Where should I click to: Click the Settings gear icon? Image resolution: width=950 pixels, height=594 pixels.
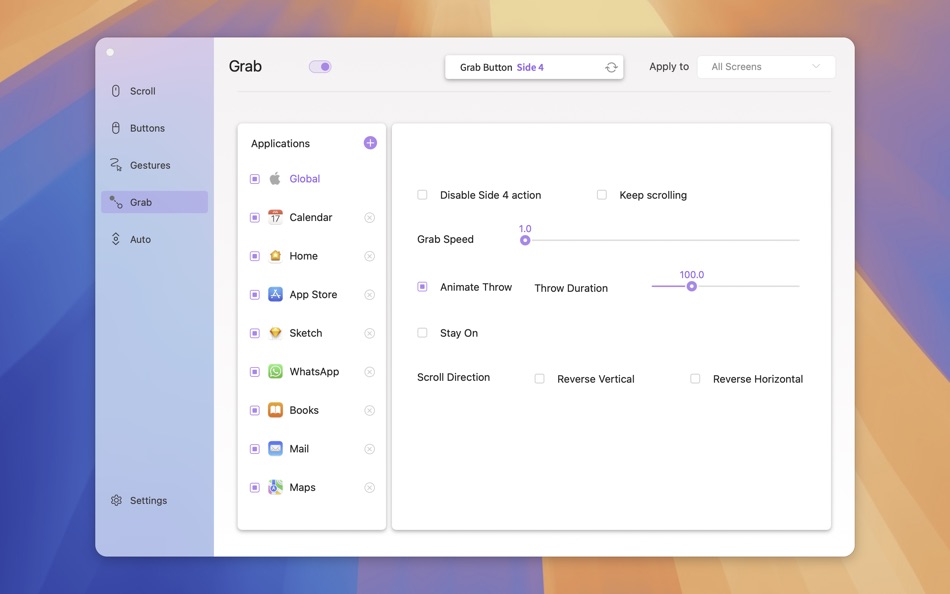pyautogui.click(x=116, y=500)
